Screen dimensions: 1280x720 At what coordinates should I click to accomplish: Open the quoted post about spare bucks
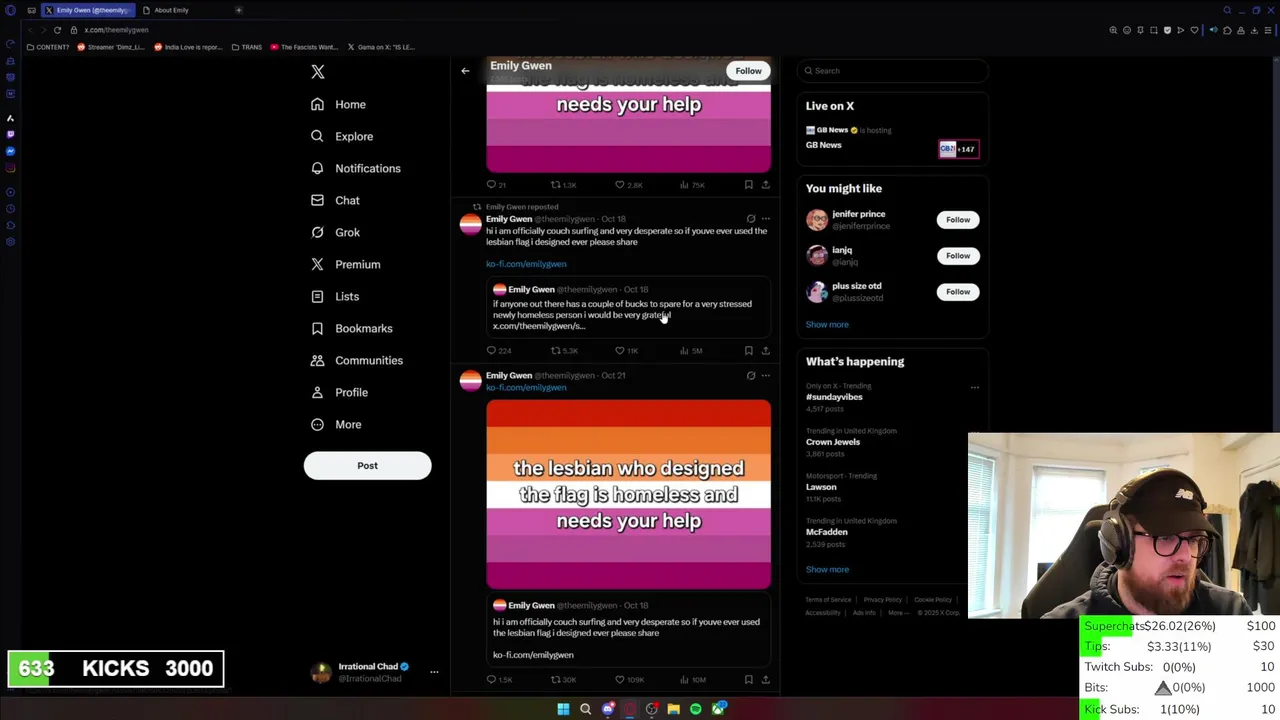point(628,308)
